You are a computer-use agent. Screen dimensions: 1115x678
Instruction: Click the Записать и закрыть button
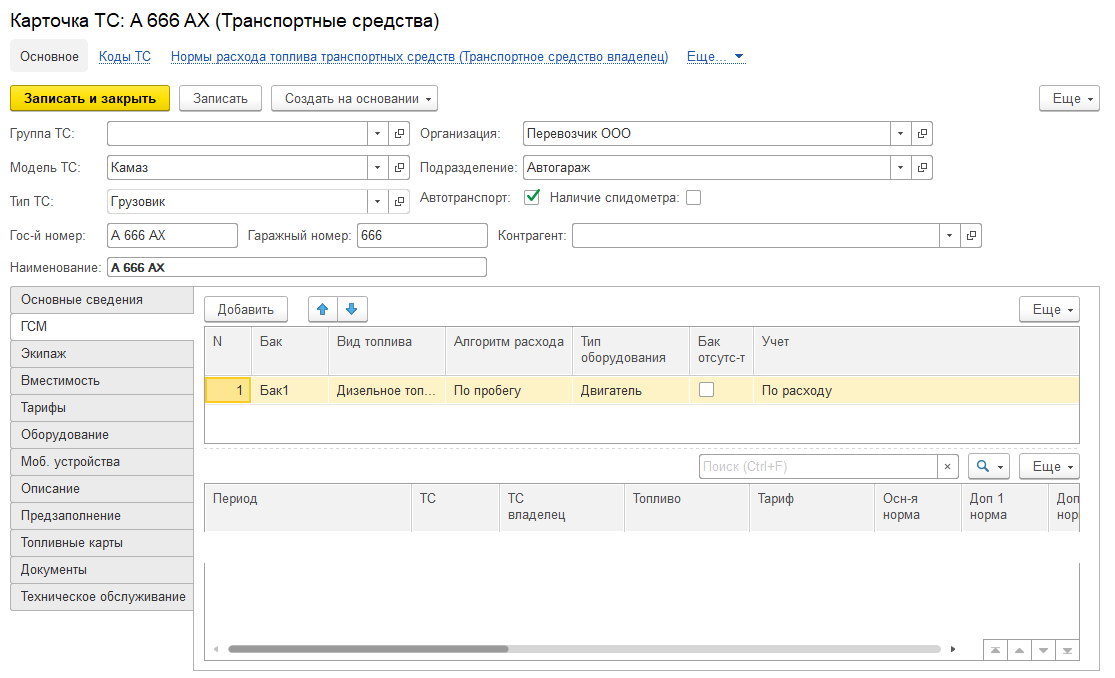tap(90, 98)
